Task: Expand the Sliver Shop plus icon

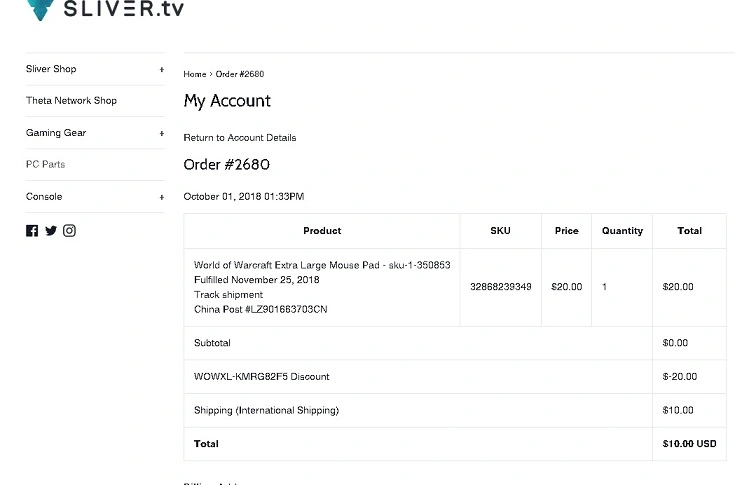Action: (x=162, y=69)
